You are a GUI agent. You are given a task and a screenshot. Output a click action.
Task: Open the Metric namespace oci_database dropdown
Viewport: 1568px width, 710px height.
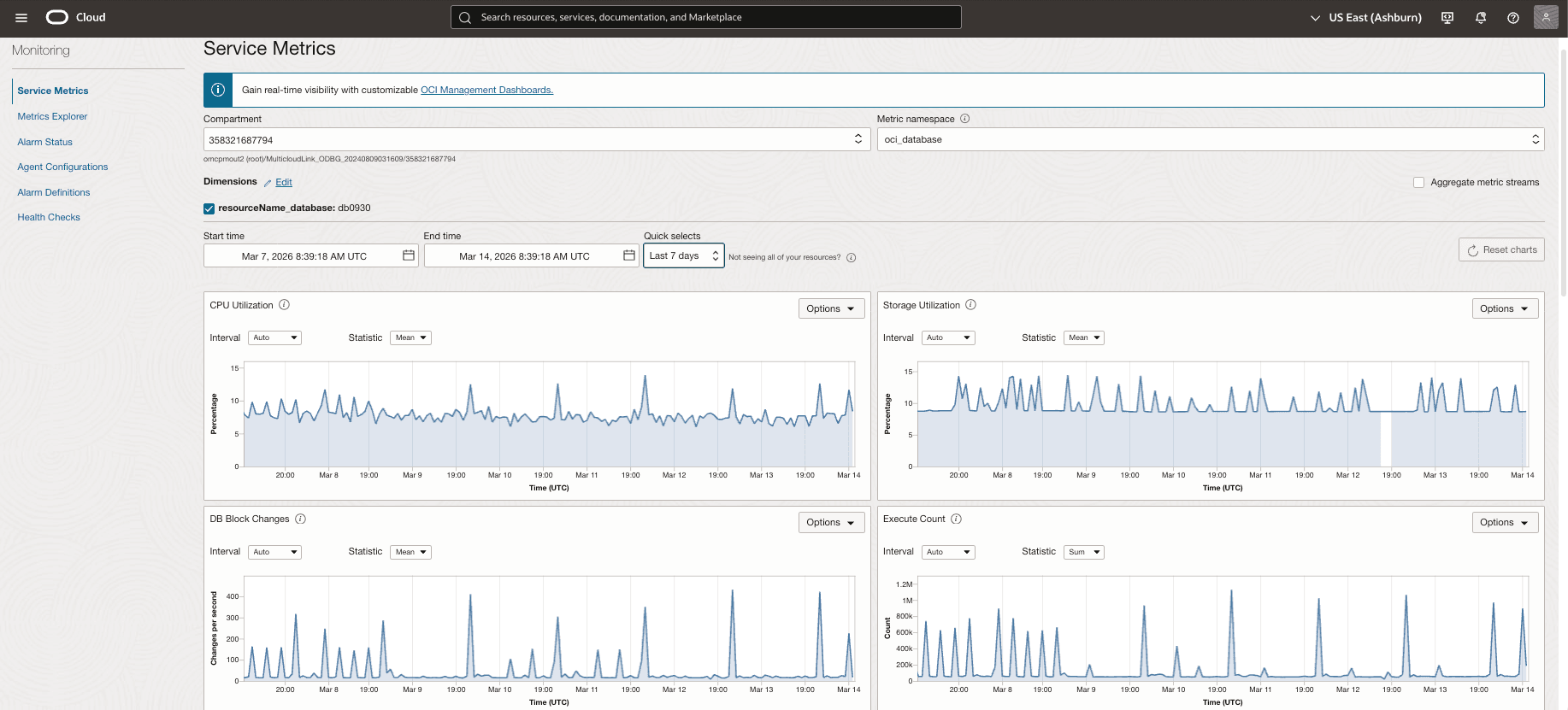1211,139
